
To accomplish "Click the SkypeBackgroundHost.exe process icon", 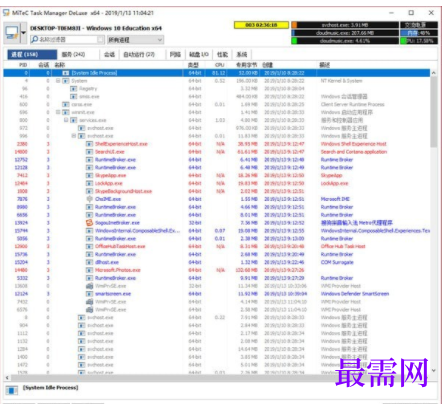I will pyautogui.click(x=89, y=191).
